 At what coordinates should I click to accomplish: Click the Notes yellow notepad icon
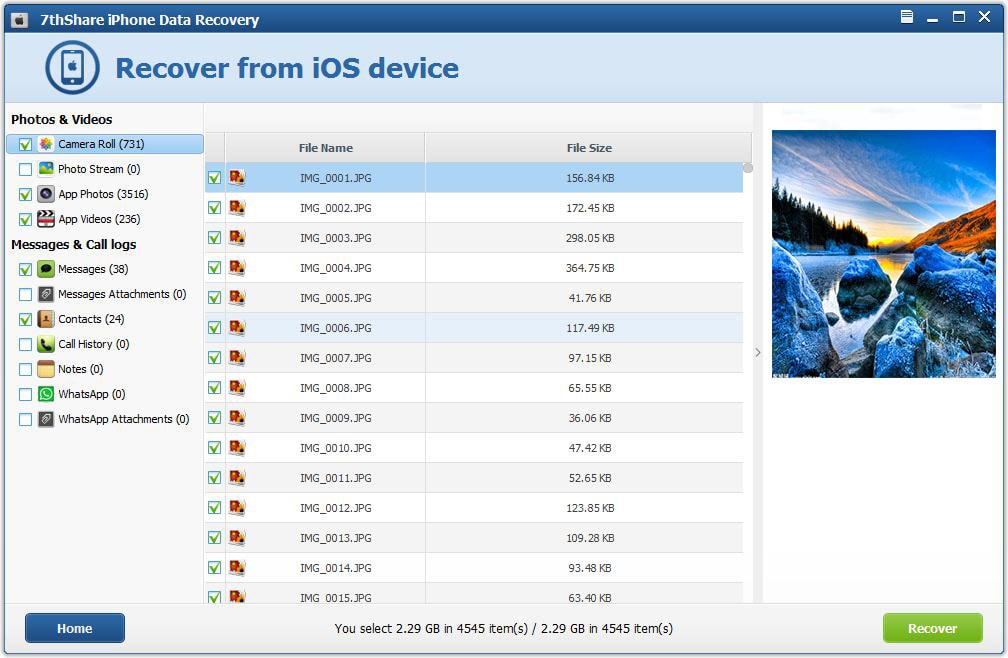click(x=46, y=369)
